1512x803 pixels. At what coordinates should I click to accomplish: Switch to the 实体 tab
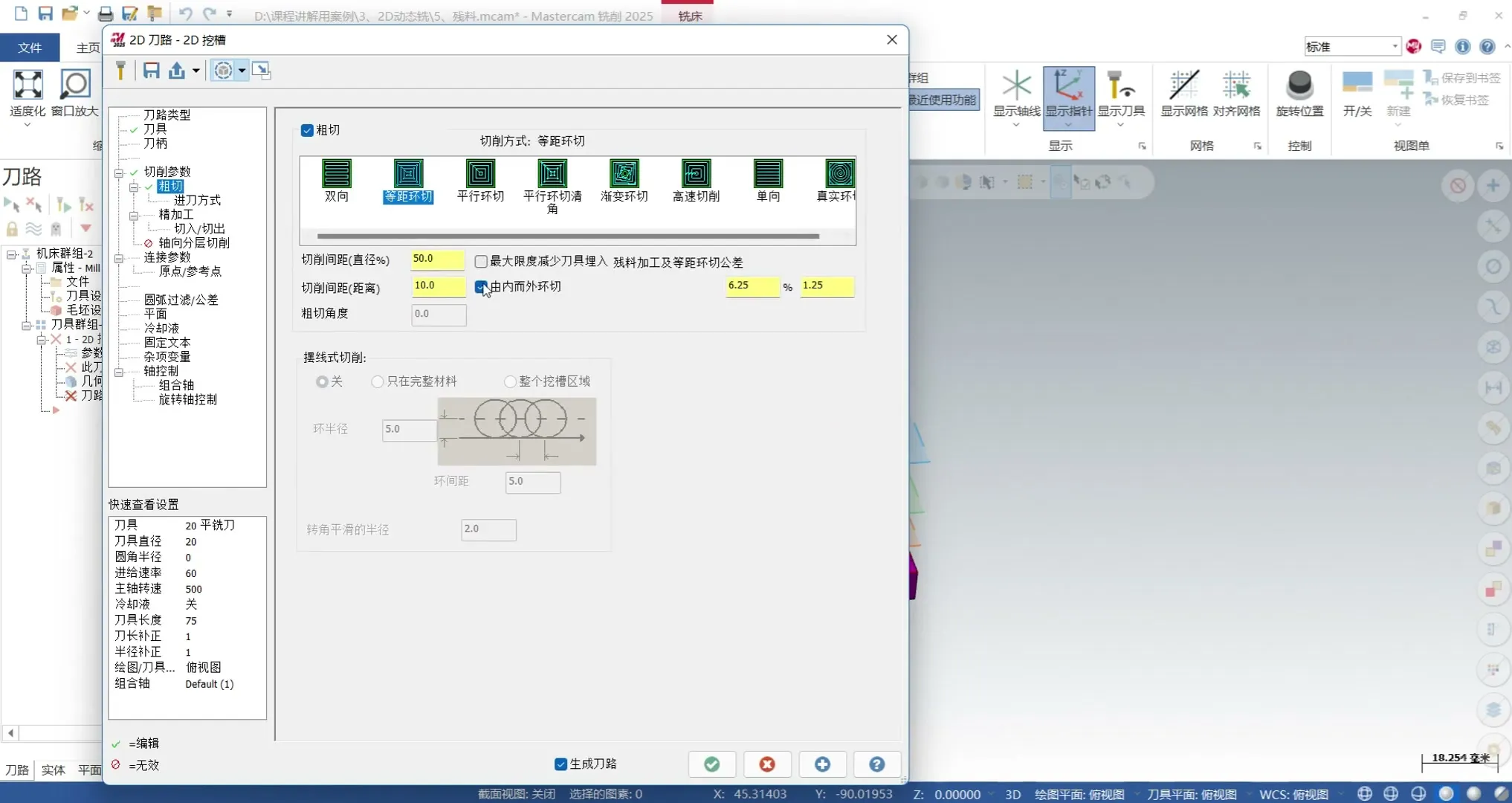[53, 770]
